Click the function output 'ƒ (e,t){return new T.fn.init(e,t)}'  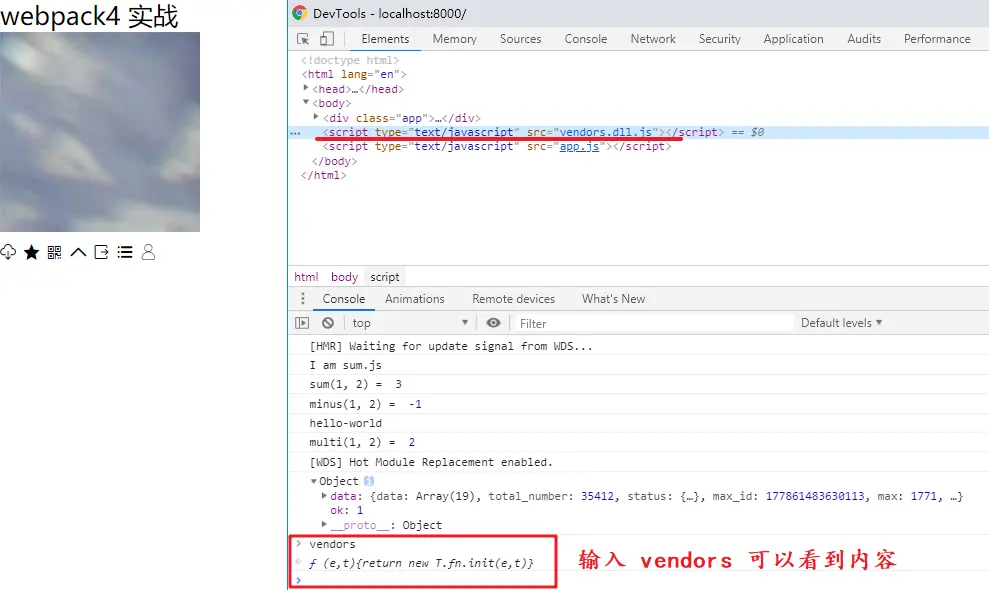421,563
